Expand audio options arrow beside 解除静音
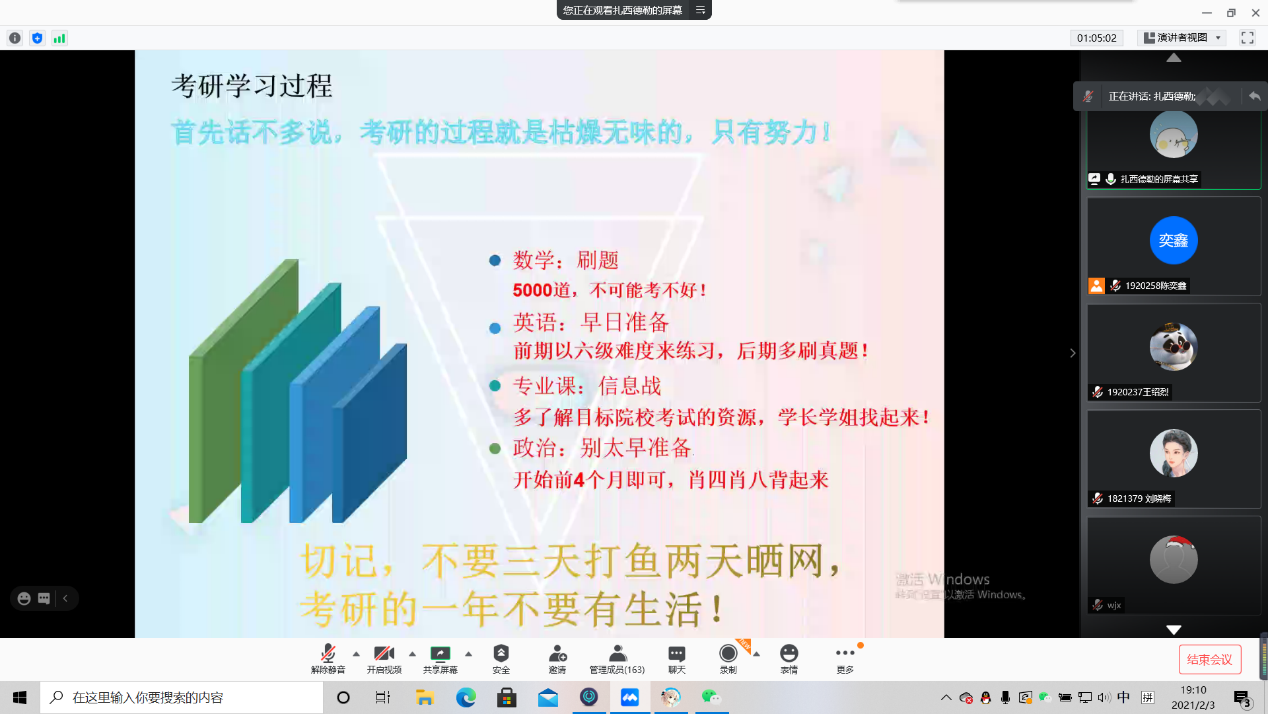The image size is (1268, 714). 356,654
